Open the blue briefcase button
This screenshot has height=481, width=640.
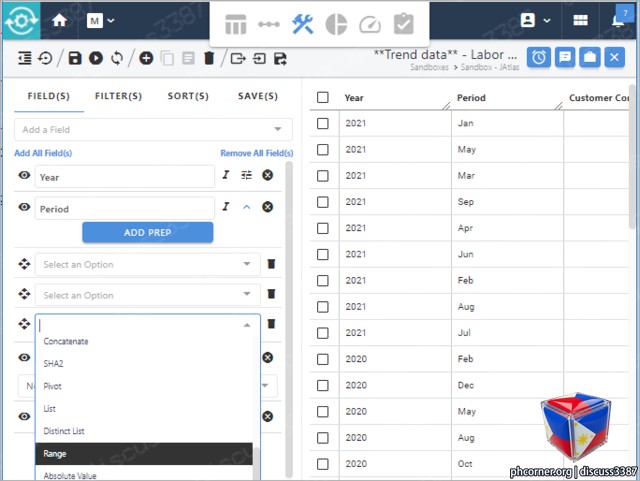point(590,57)
